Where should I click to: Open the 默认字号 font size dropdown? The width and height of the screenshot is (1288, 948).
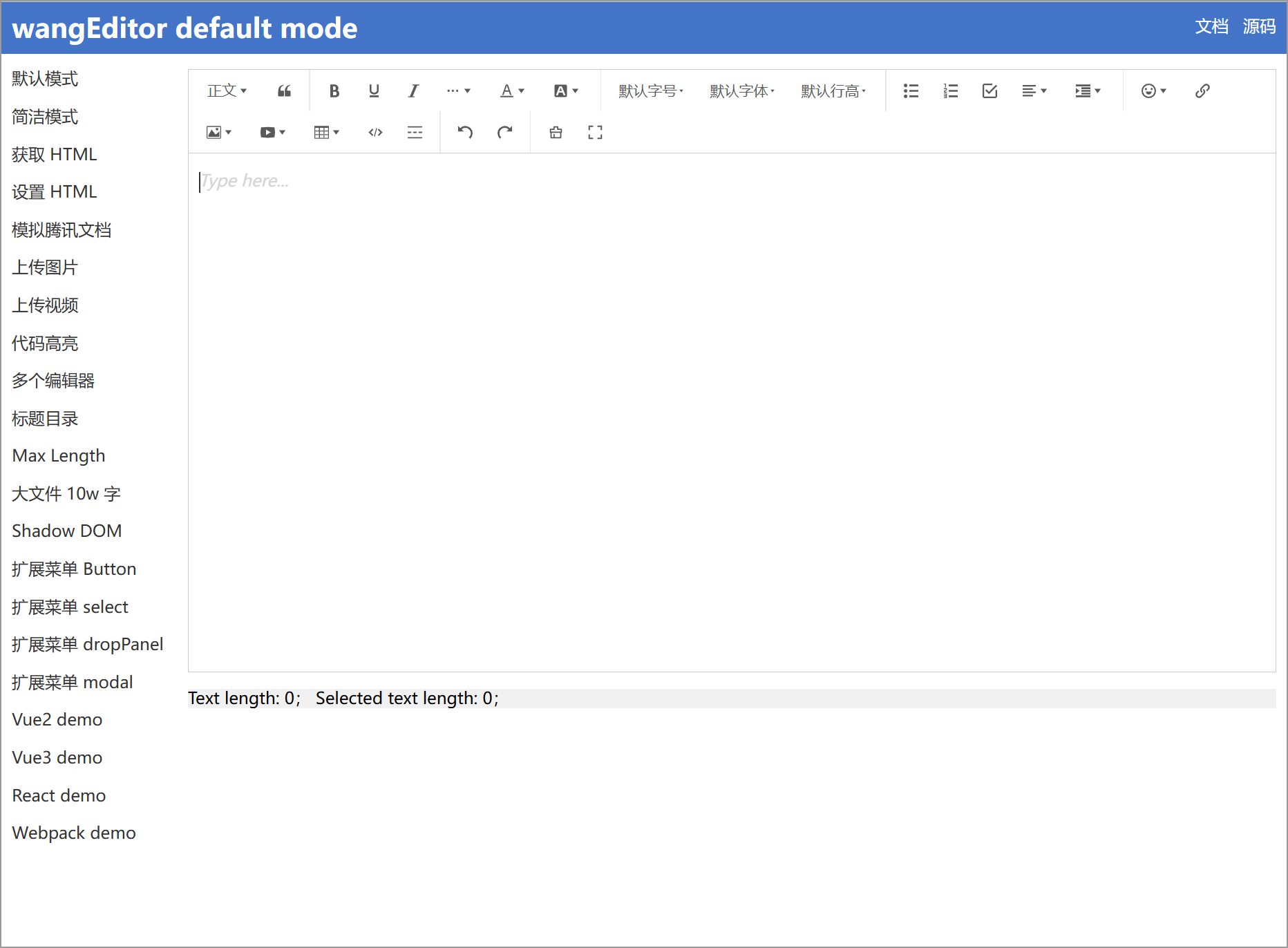tap(651, 91)
